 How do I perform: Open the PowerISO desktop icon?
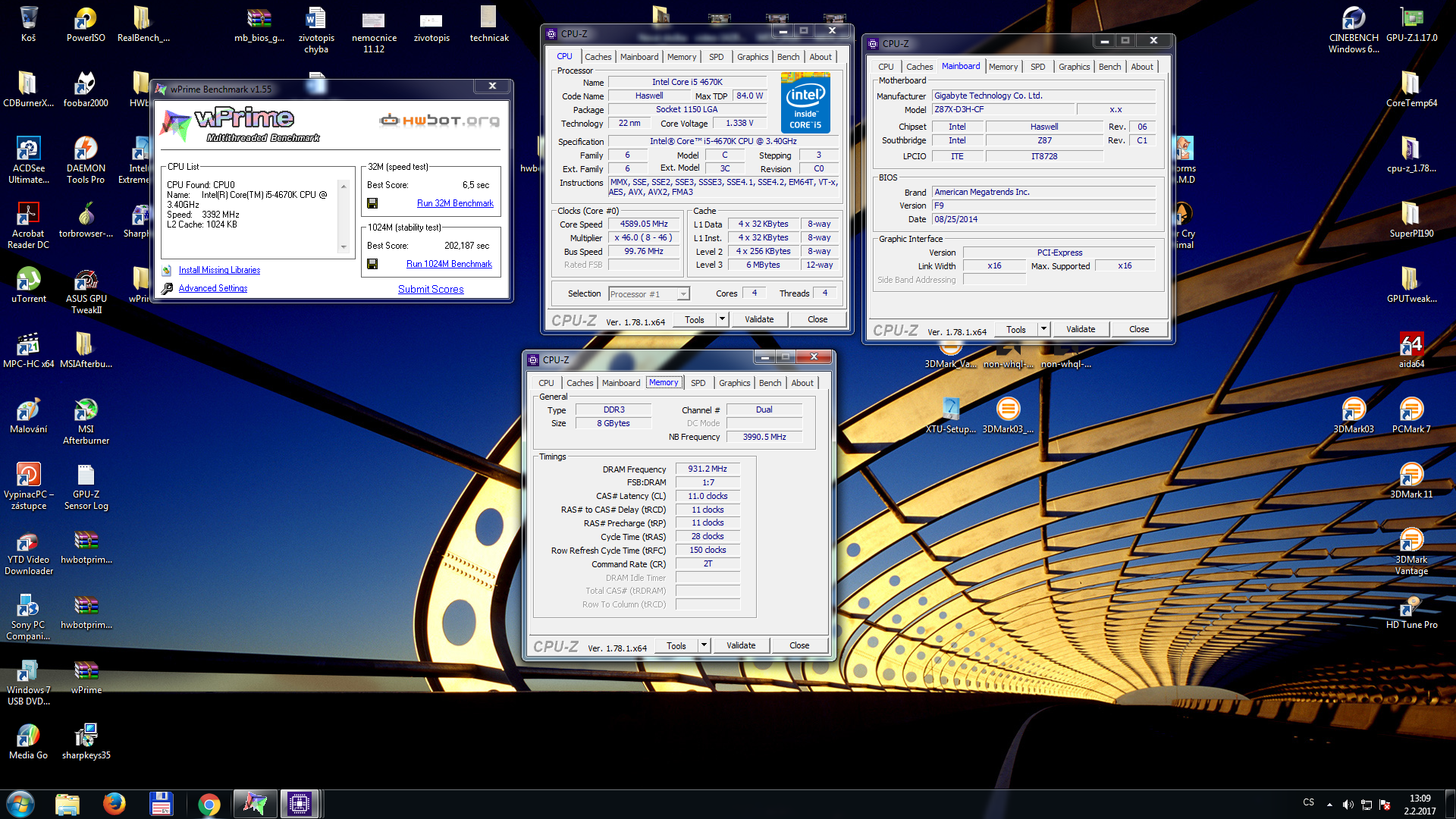[86, 24]
